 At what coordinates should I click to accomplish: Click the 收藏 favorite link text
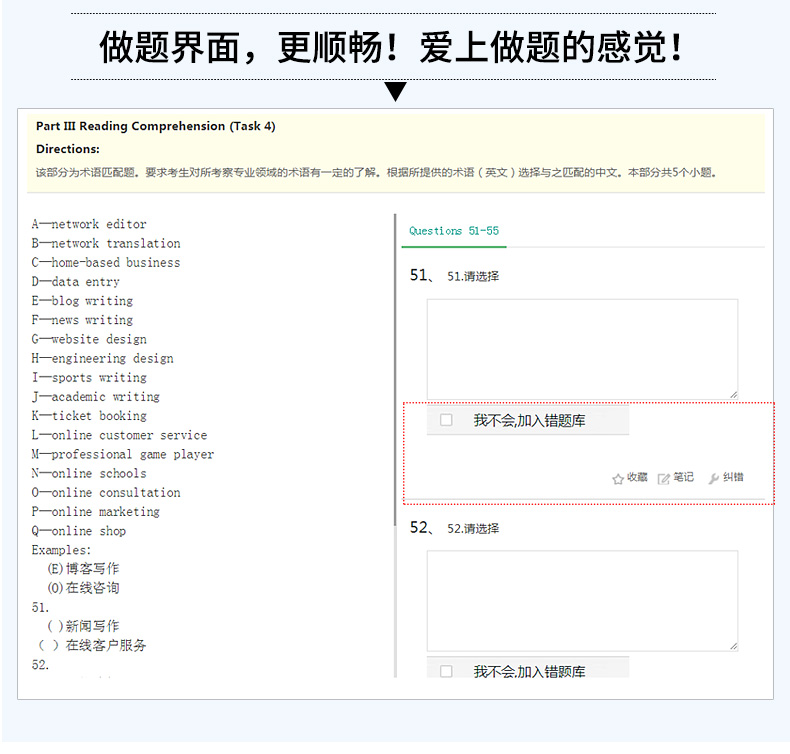(638, 478)
